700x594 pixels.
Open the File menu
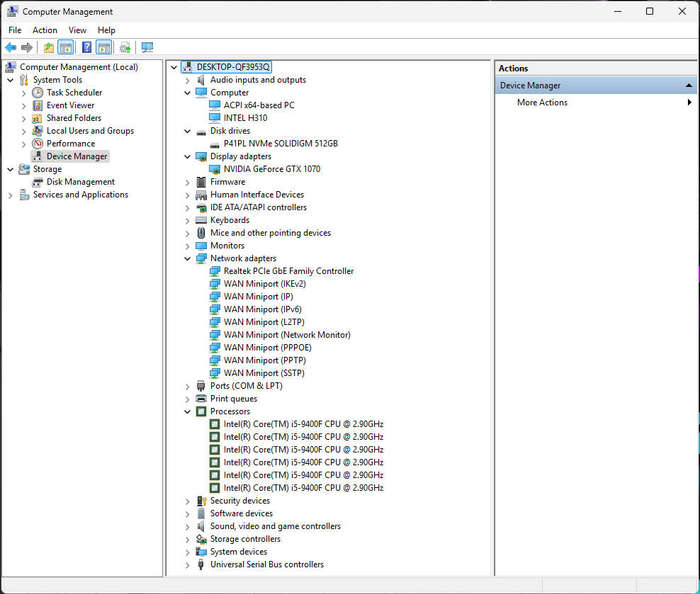click(x=15, y=30)
